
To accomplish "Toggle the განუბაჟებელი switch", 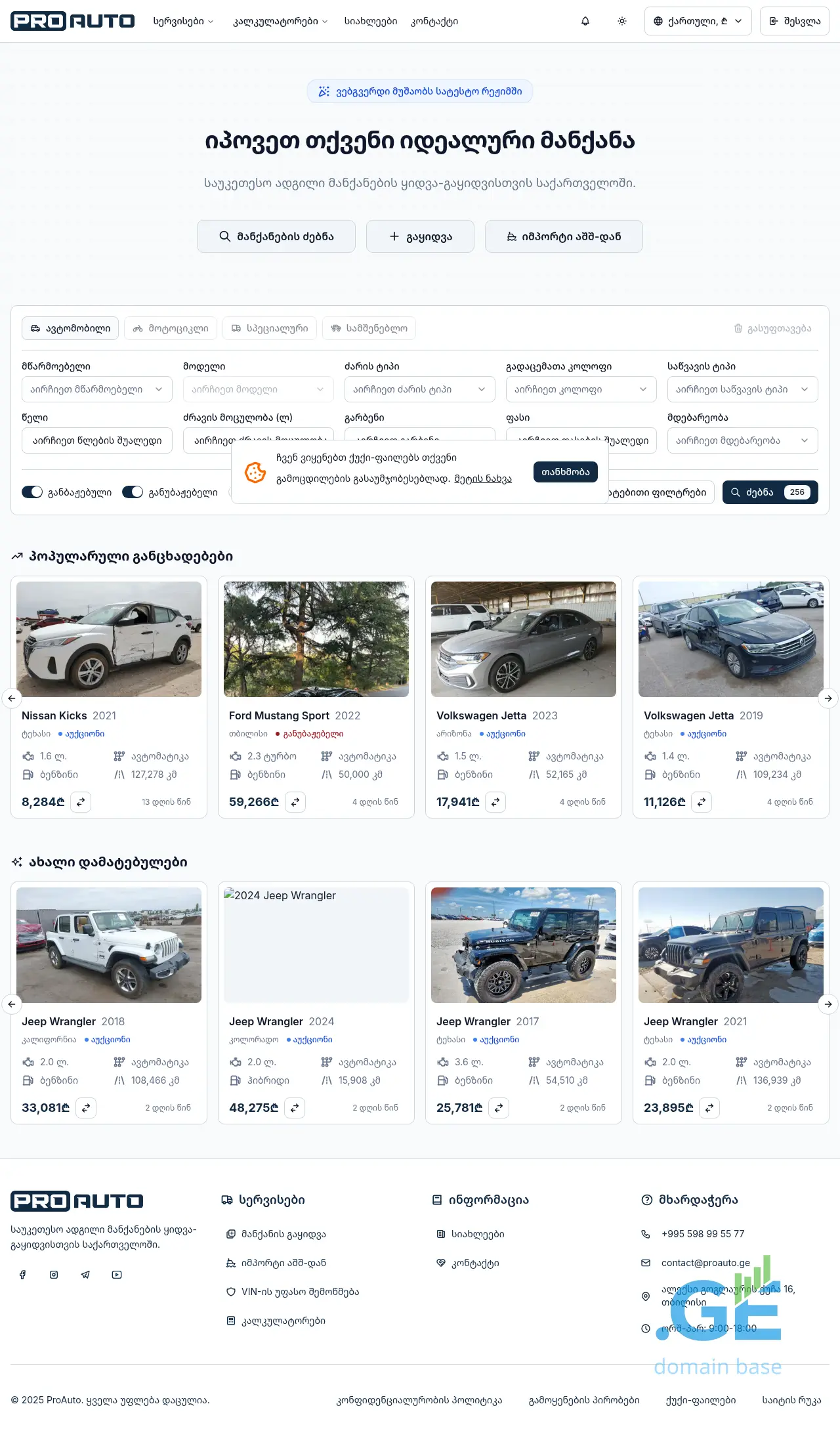I will [133, 492].
